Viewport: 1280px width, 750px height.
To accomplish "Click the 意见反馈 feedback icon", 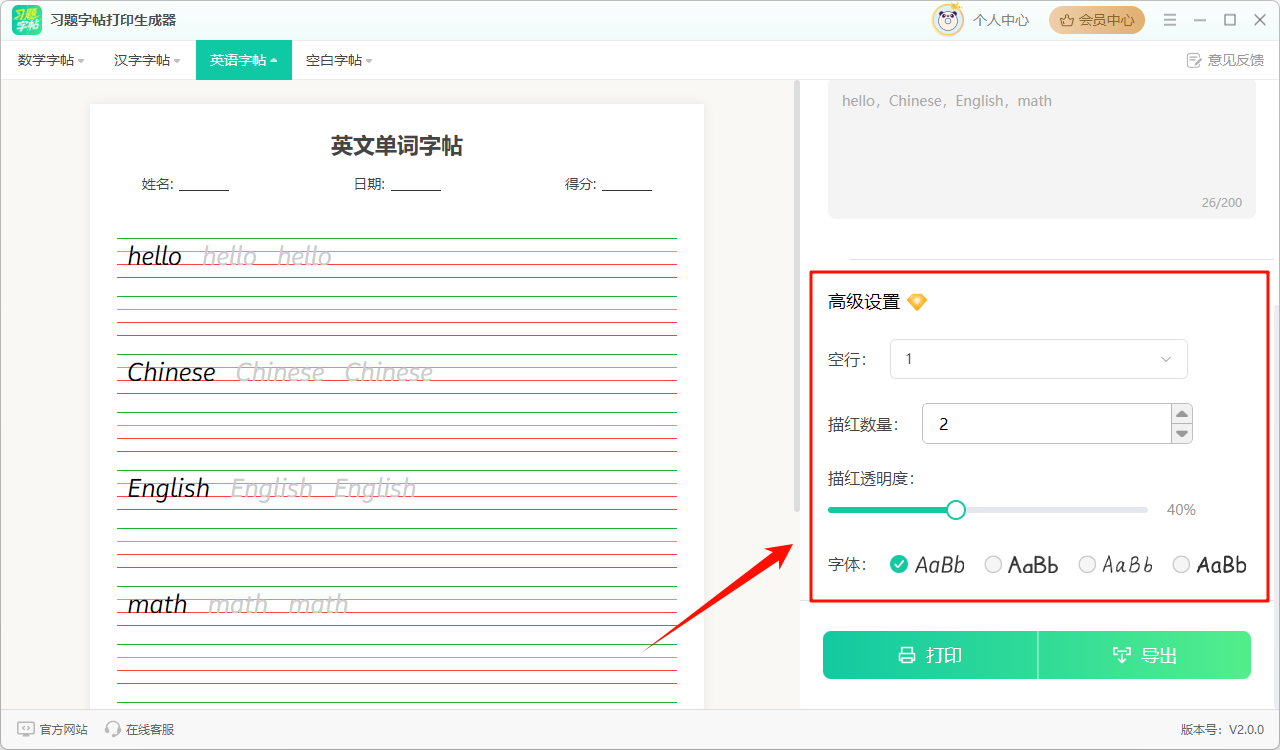I will click(1193, 60).
